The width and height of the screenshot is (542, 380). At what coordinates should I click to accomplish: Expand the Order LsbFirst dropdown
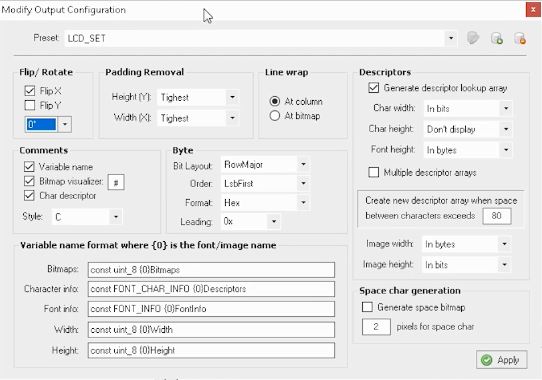coord(303,183)
